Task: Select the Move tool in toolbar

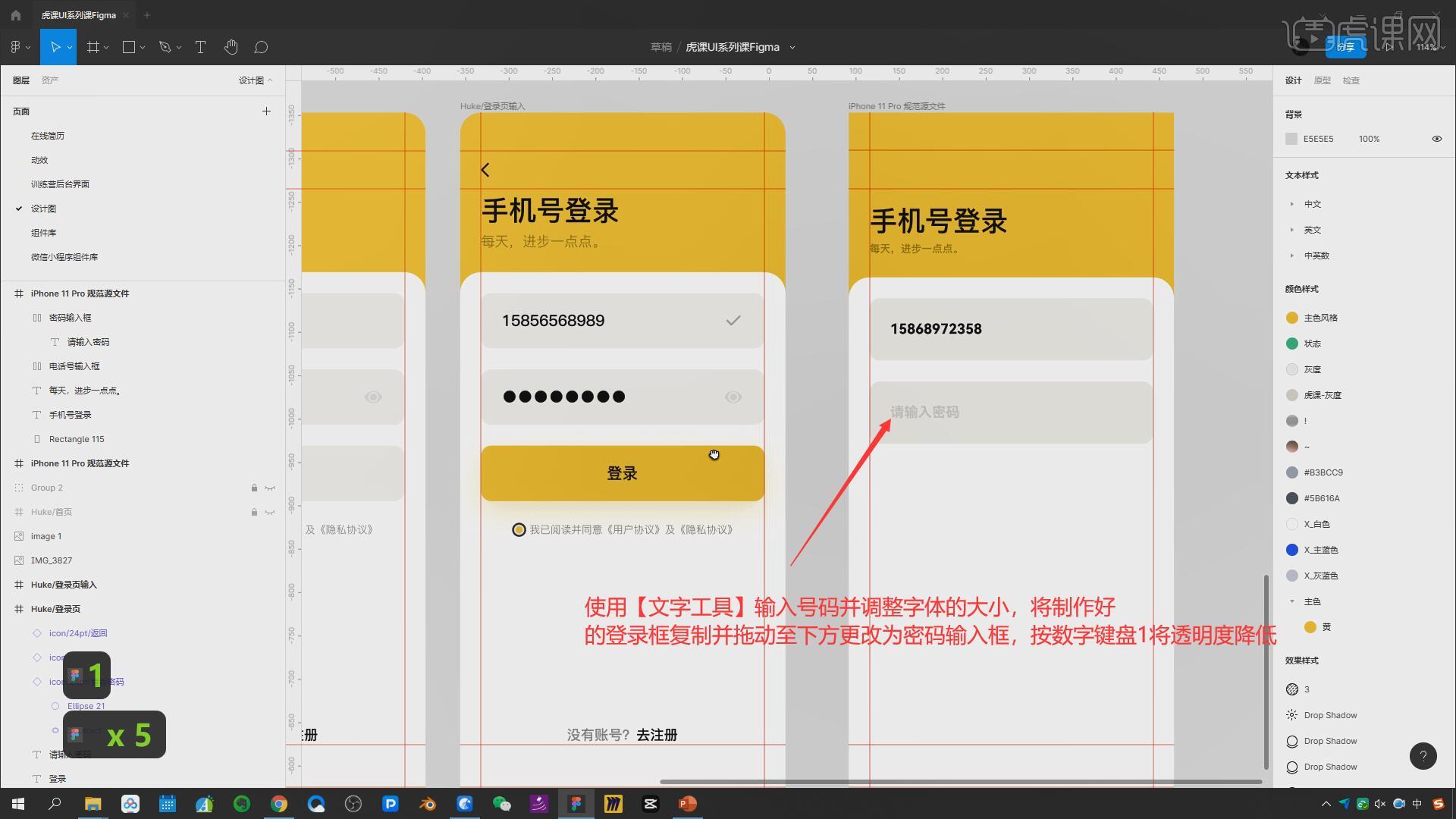Action: coord(55,47)
